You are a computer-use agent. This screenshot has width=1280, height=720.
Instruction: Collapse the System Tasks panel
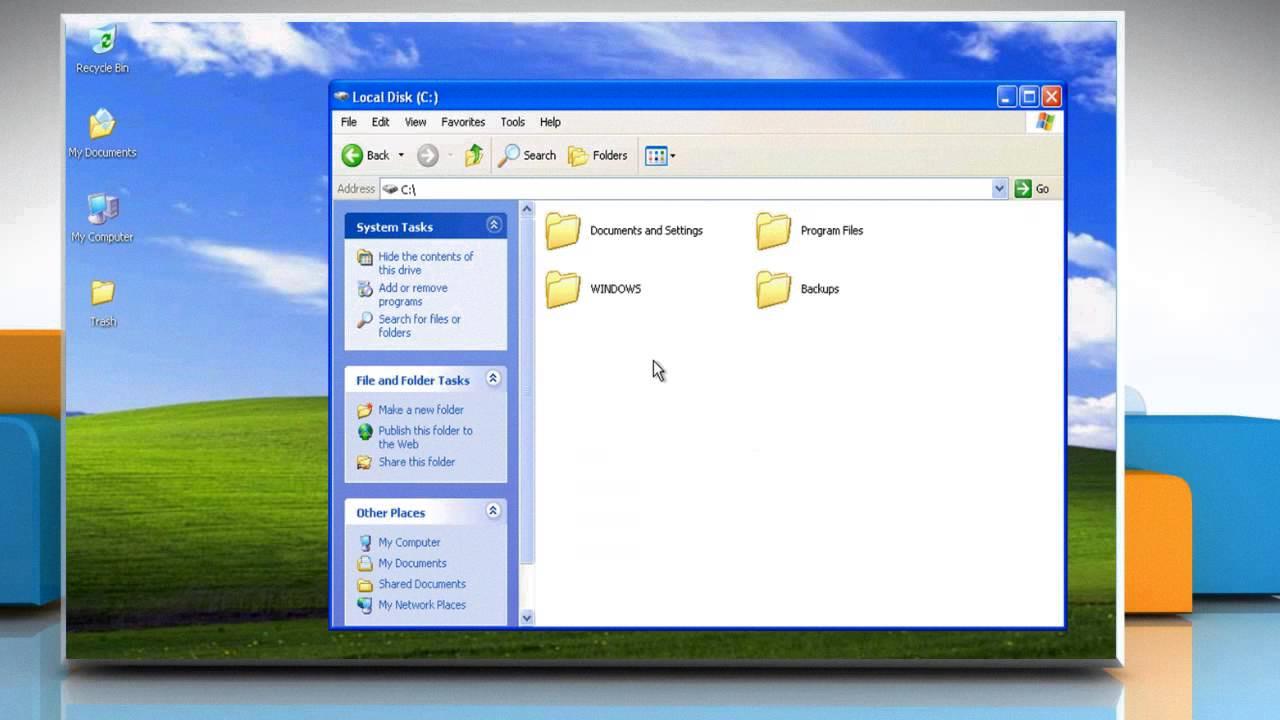493,226
